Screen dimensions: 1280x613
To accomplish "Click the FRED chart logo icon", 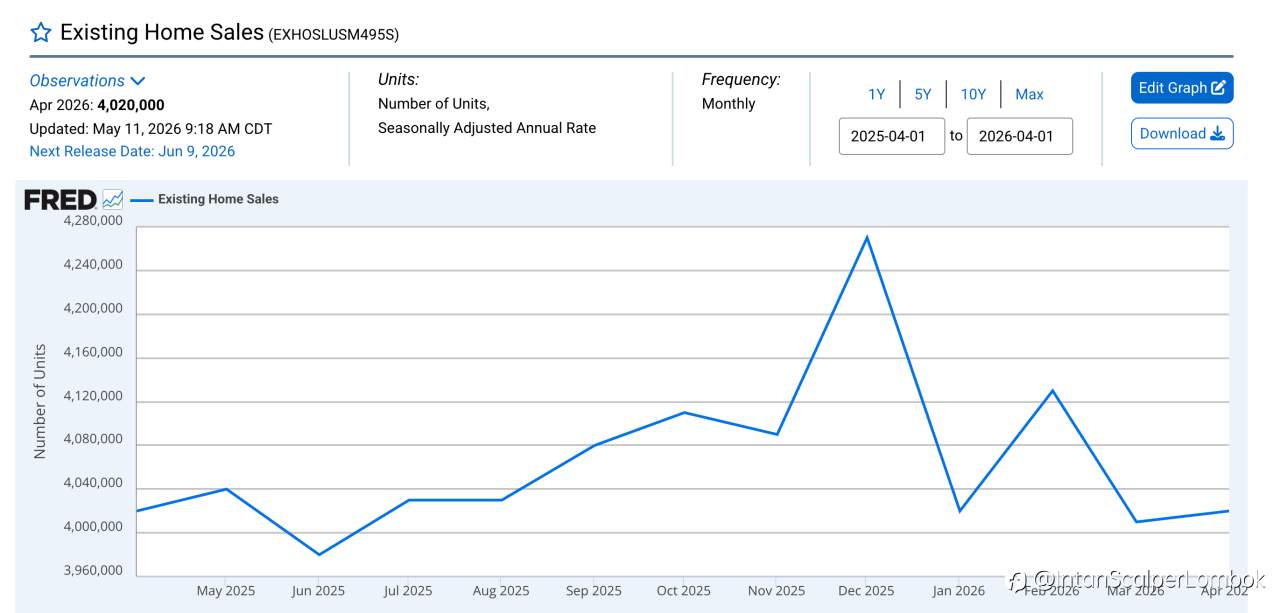I will pos(113,199).
